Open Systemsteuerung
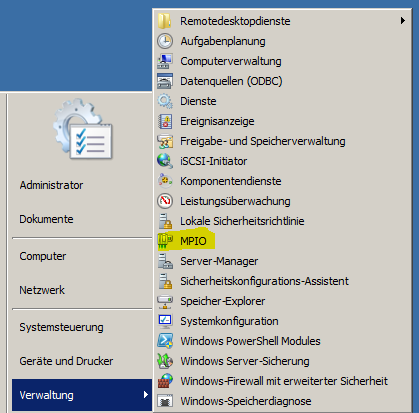Viewport: 419px width, 413px height. pos(82,327)
